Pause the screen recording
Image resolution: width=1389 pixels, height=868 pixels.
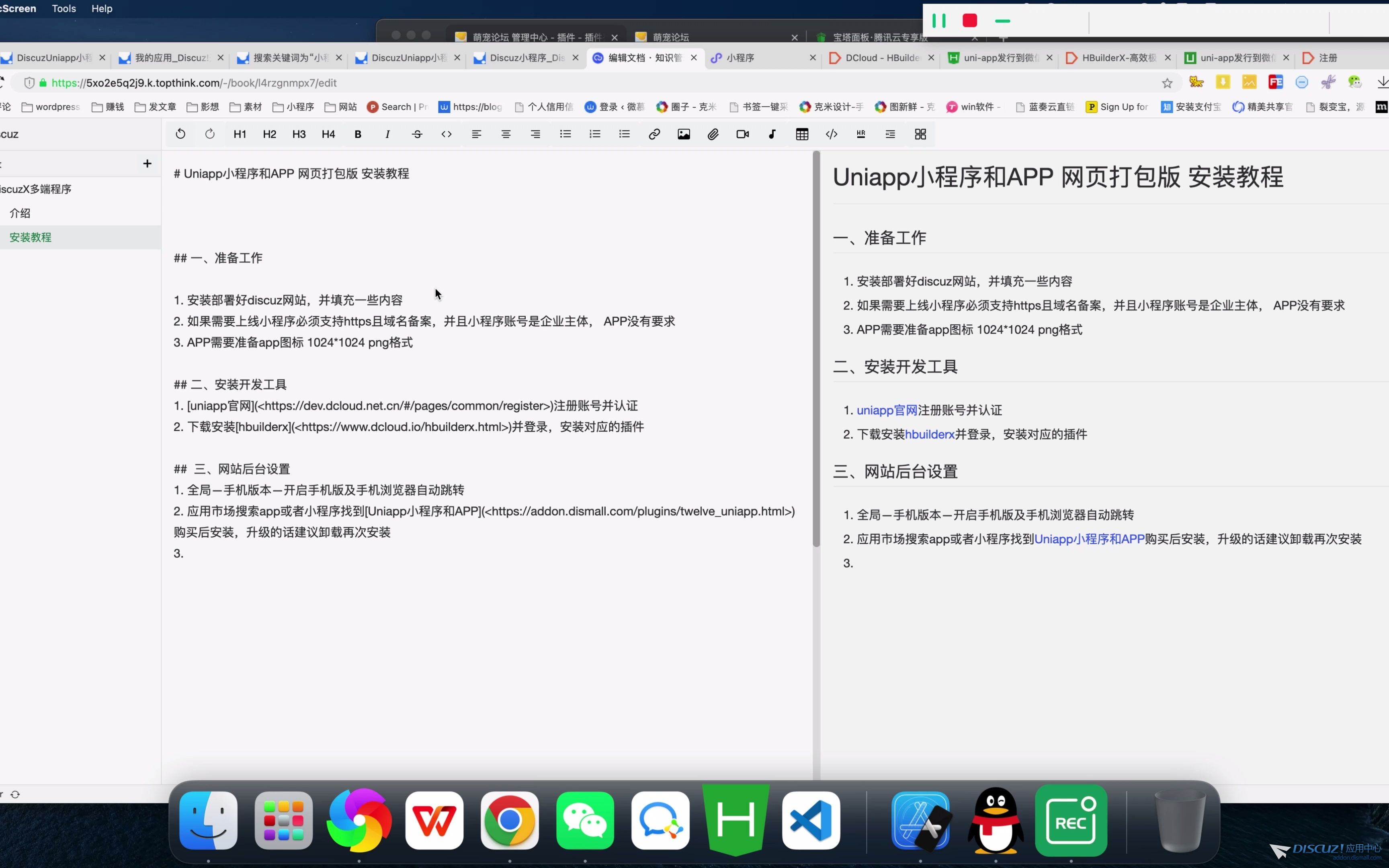939,20
